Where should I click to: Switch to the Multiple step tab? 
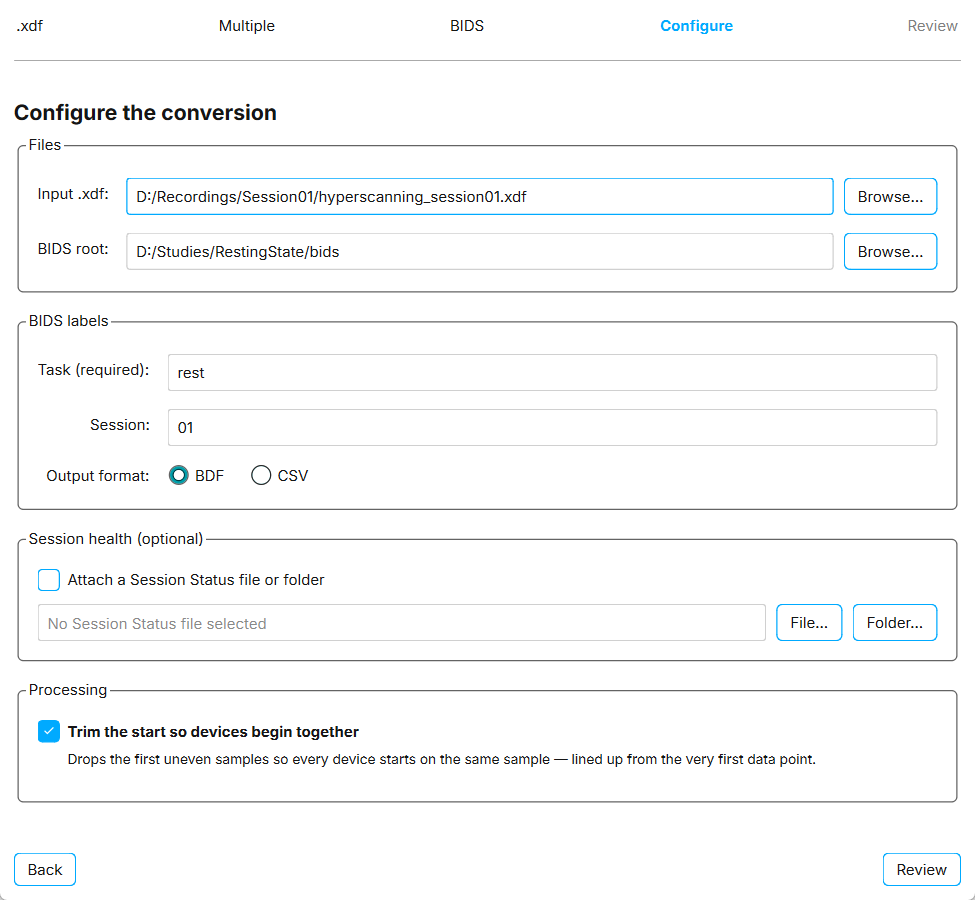click(246, 26)
